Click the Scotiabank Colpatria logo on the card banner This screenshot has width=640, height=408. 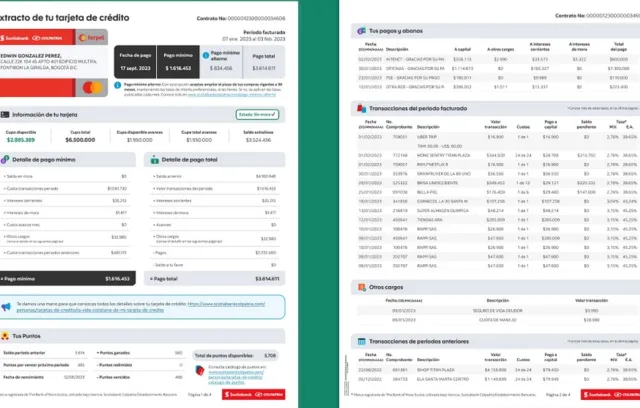(32, 38)
